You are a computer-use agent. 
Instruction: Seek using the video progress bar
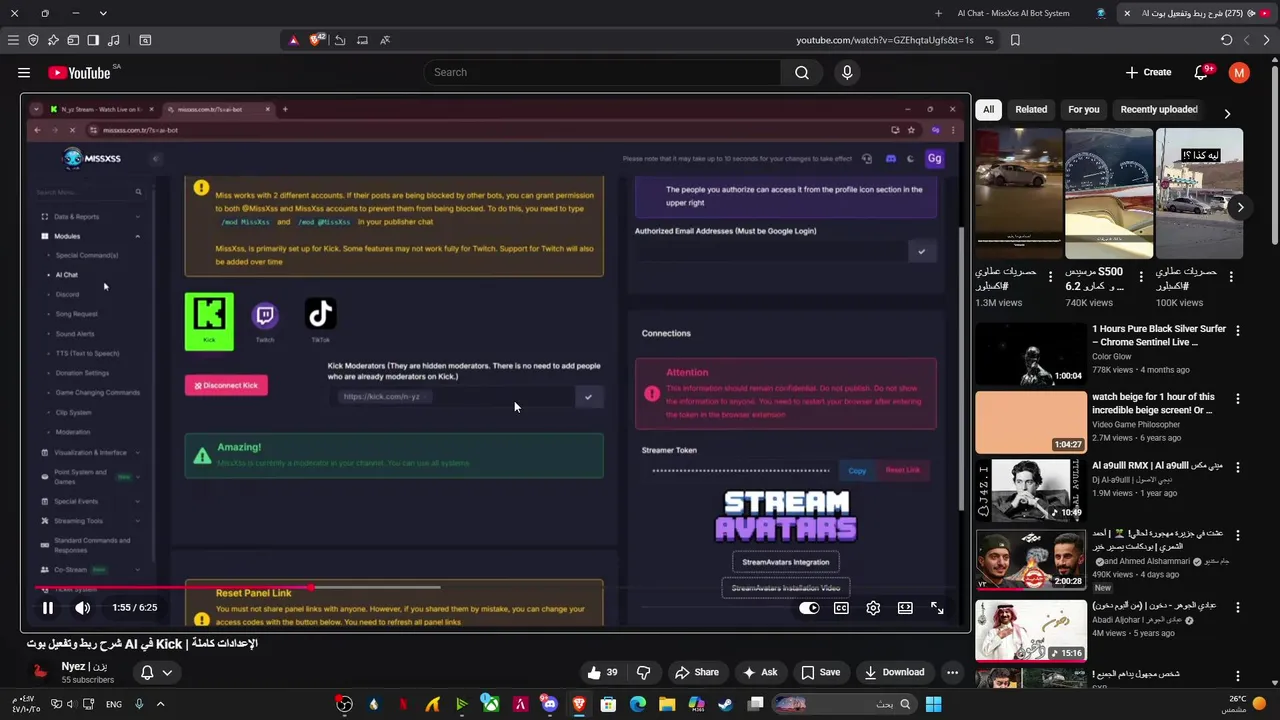tap(495, 587)
